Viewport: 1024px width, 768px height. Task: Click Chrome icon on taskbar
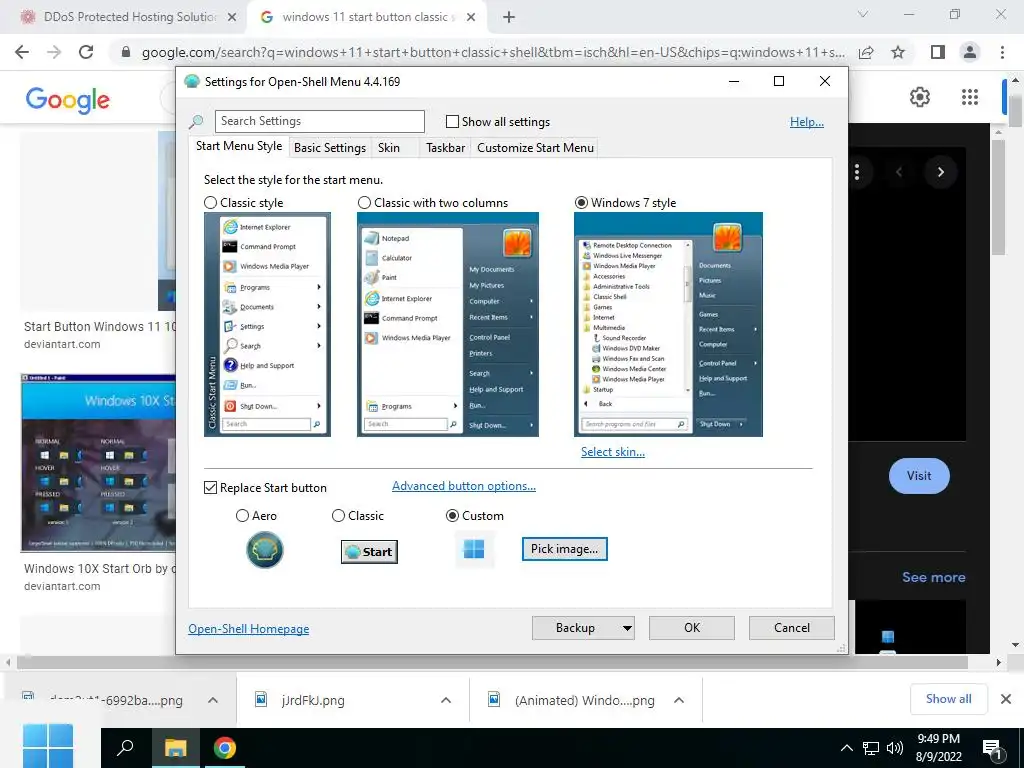pyautogui.click(x=225, y=748)
